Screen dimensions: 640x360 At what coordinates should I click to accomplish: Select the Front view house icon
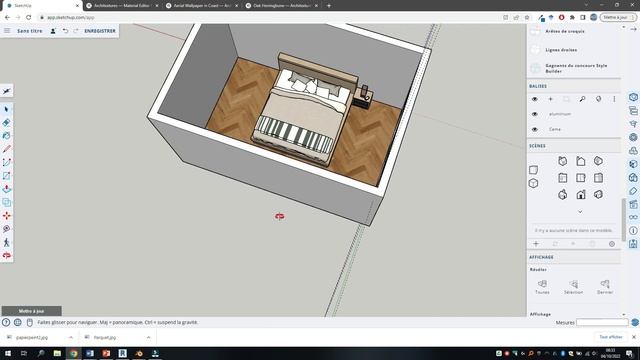point(580,195)
